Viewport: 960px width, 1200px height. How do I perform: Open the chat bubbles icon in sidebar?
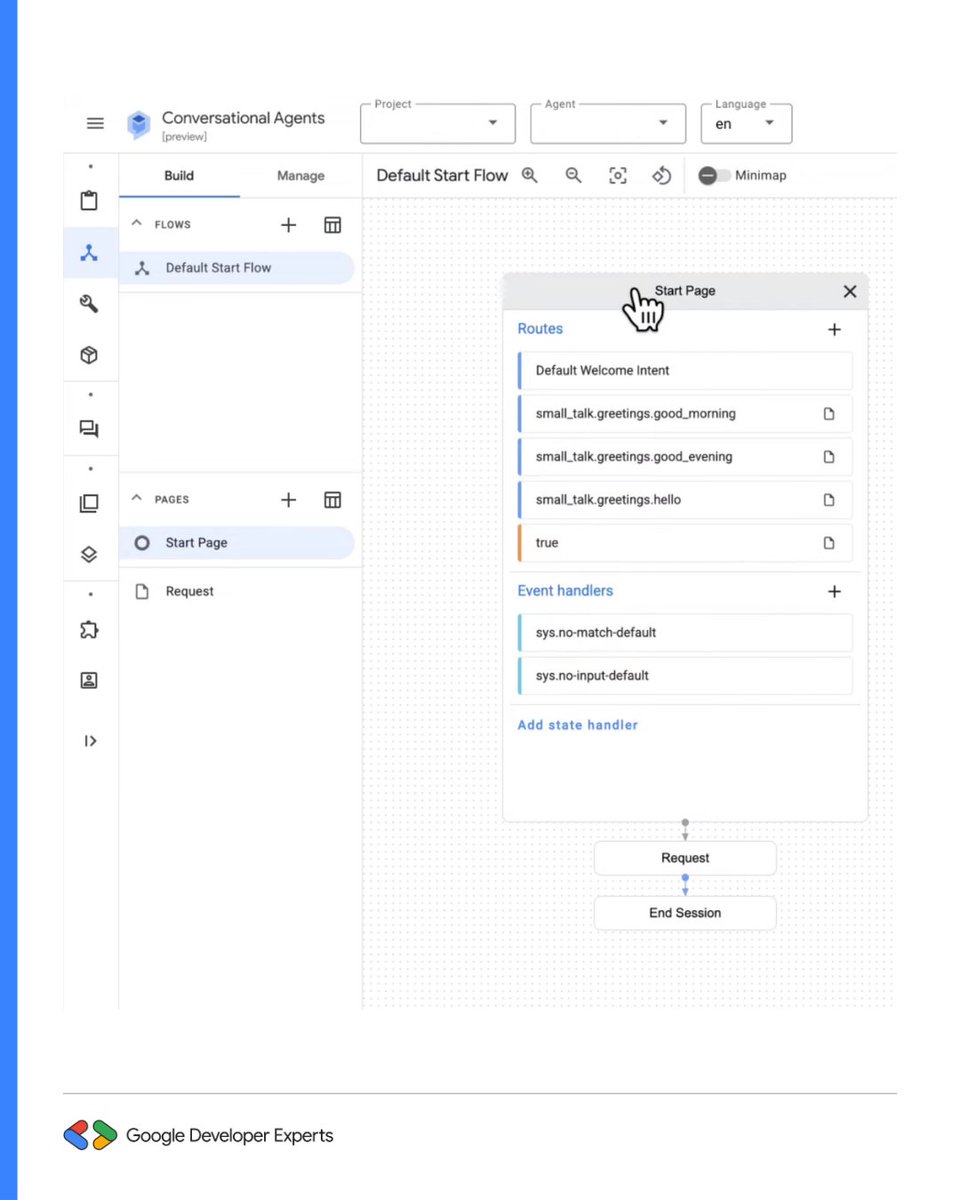pos(89,429)
